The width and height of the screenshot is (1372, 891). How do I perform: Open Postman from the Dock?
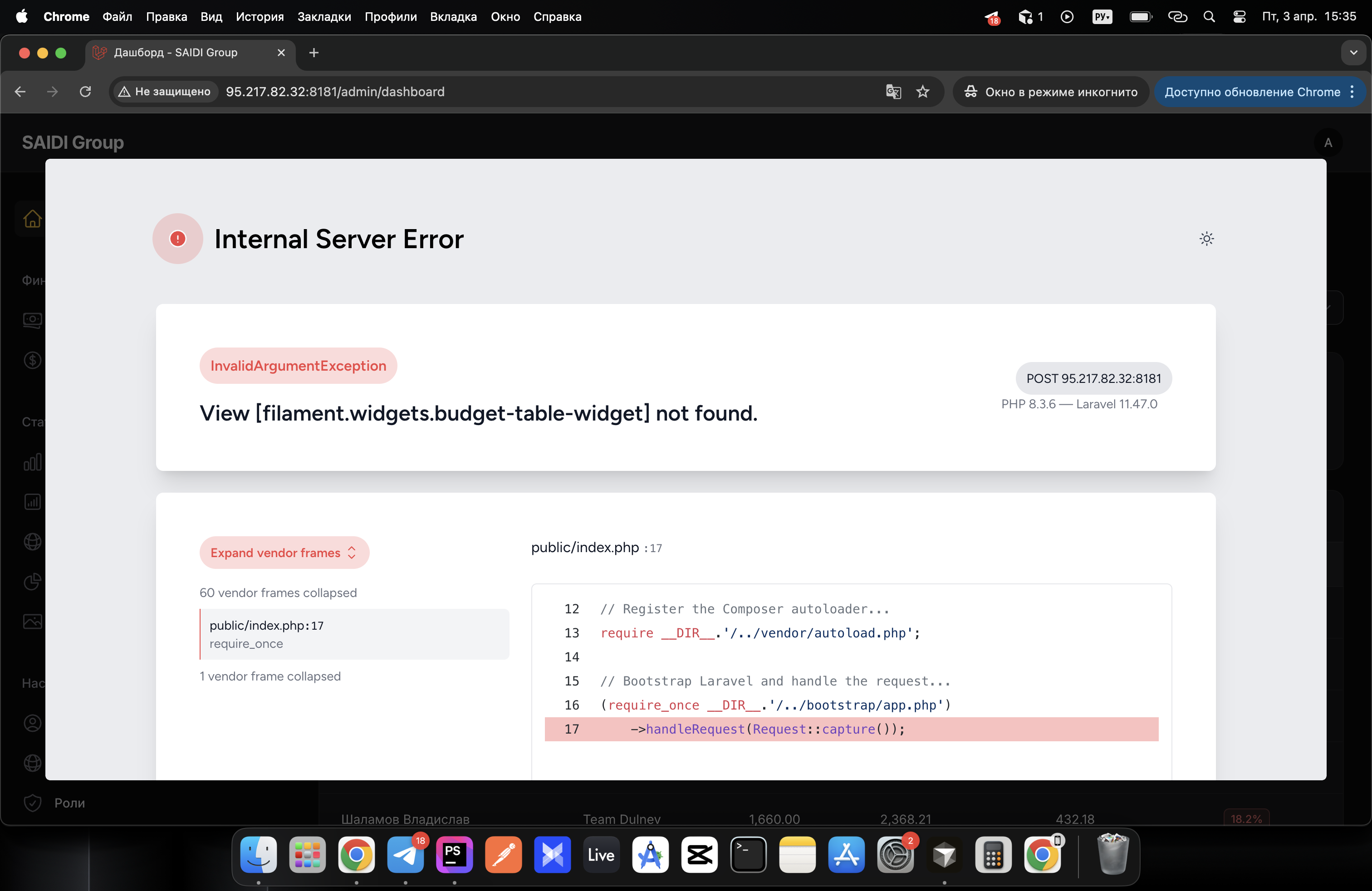[503, 855]
